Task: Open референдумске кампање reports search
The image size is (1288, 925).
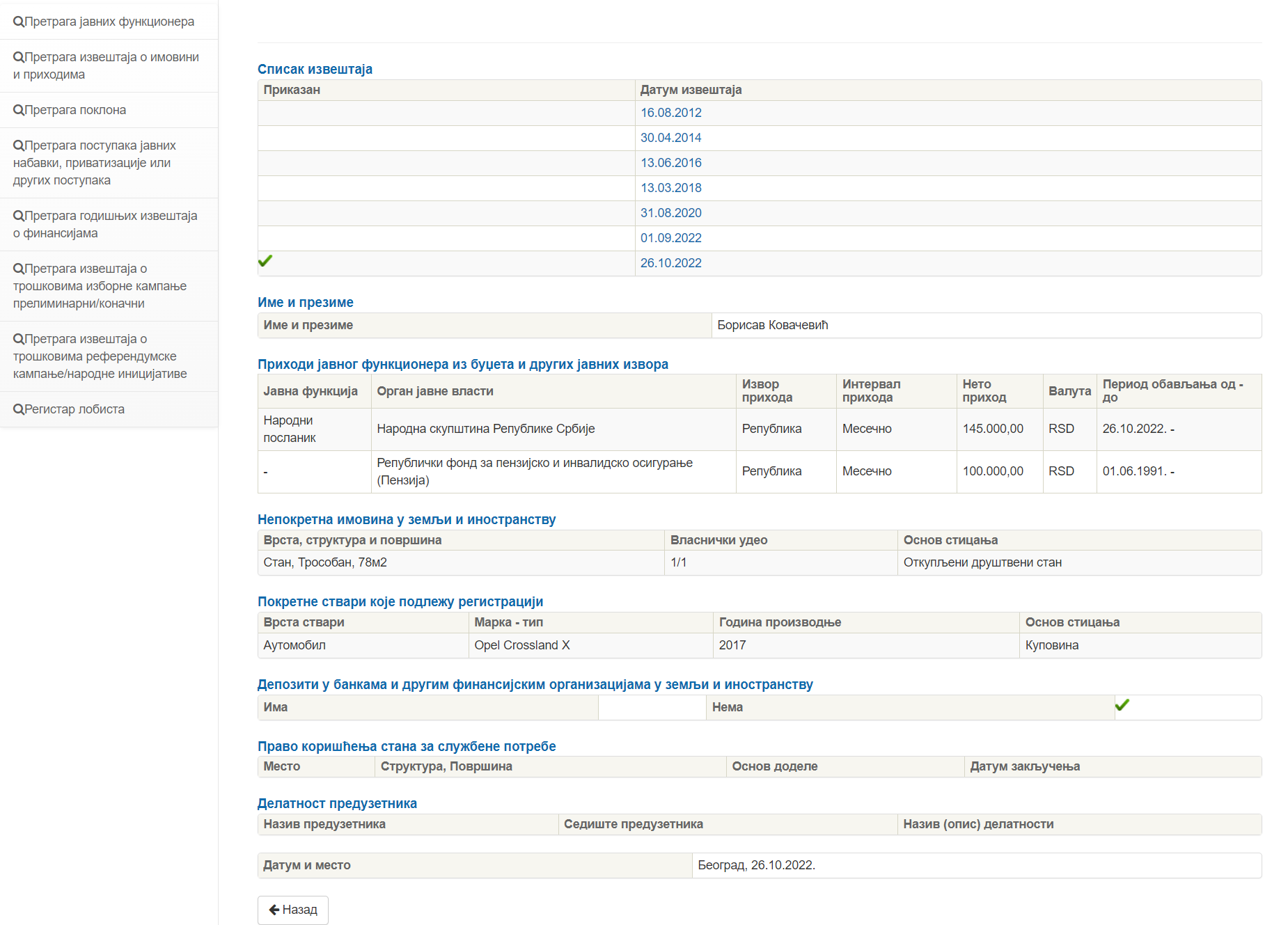Action: tap(101, 356)
